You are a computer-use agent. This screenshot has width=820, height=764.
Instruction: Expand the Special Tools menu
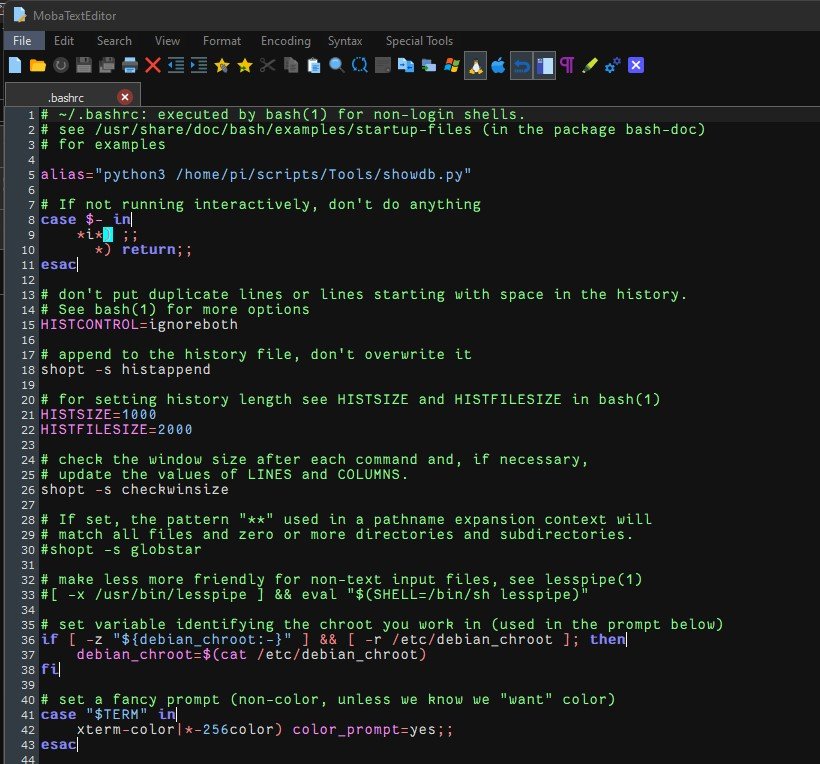419,41
